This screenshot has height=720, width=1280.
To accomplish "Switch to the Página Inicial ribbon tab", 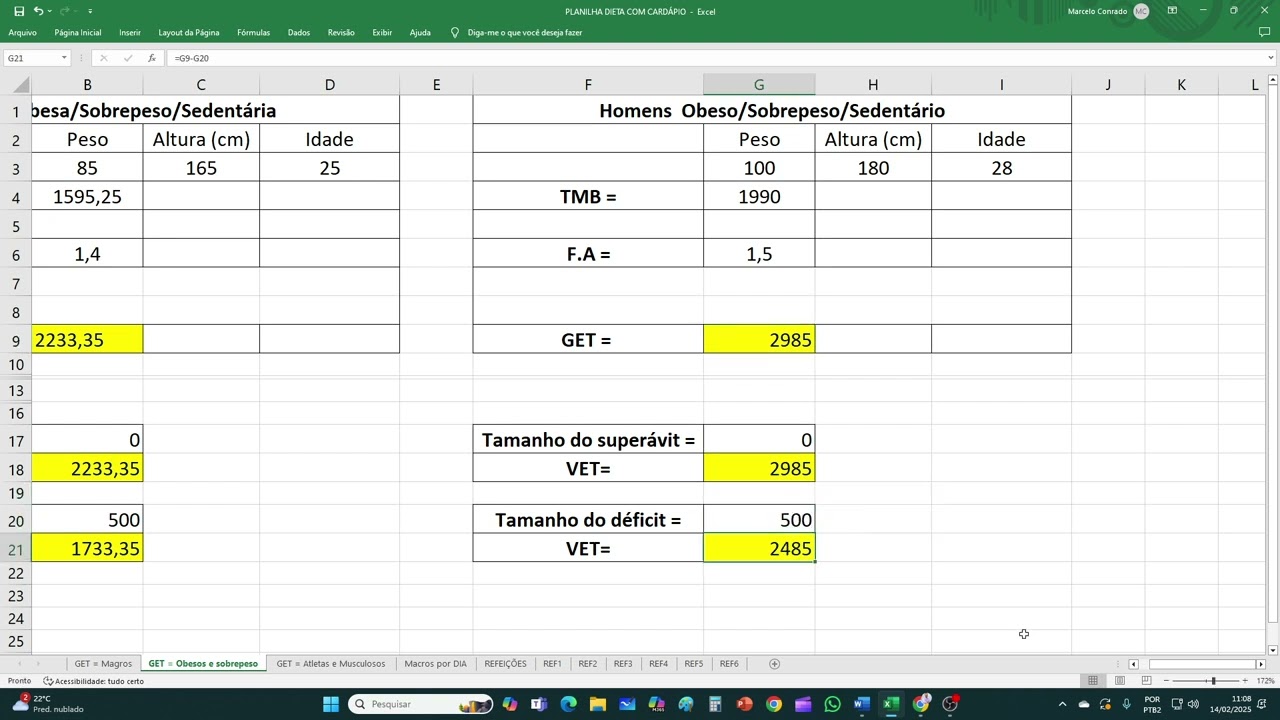I will pyautogui.click(x=78, y=33).
